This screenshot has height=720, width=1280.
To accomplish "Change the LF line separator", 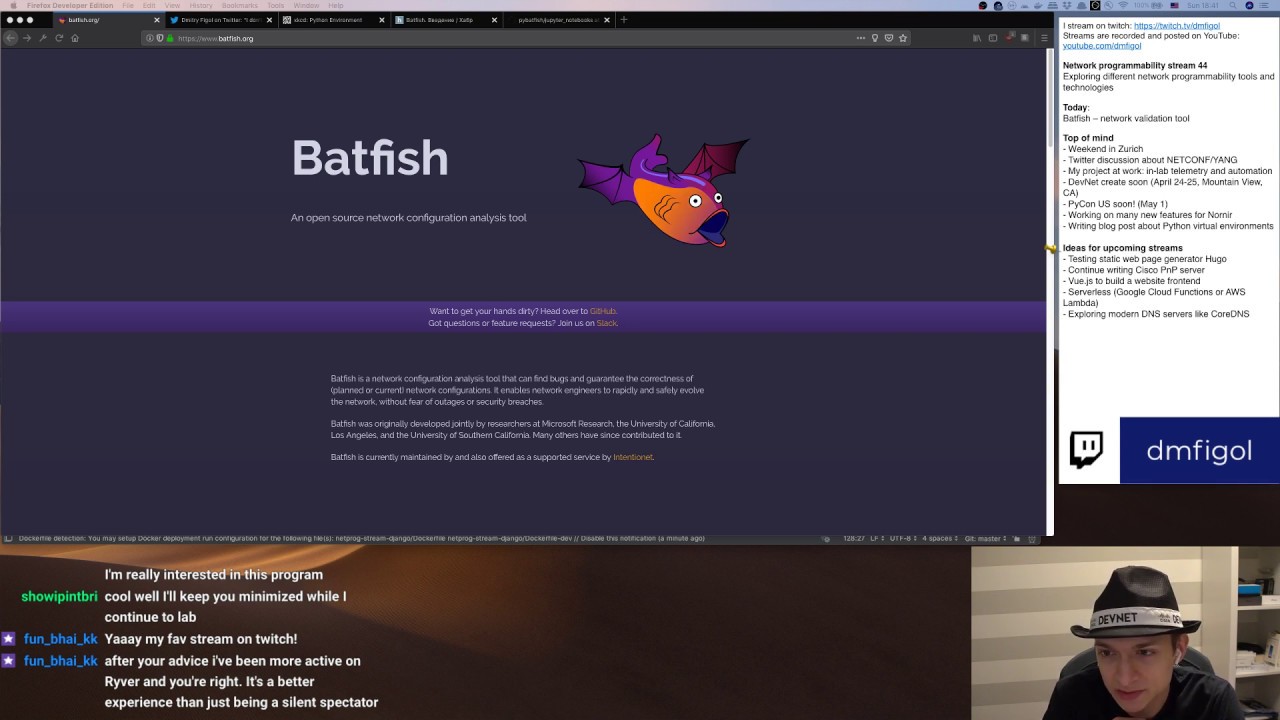I will tap(876, 538).
